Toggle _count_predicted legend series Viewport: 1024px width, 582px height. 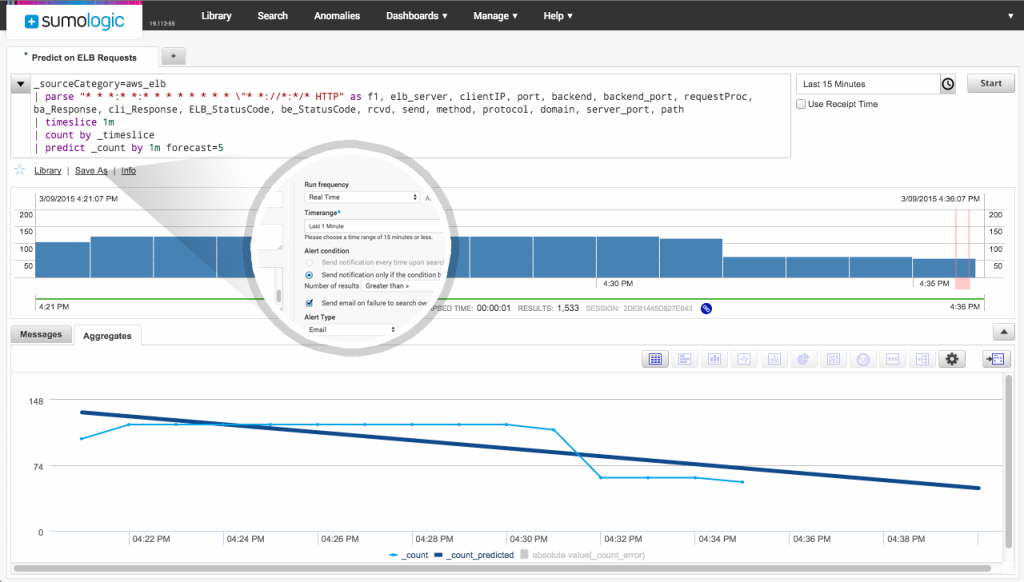(474, 555)
